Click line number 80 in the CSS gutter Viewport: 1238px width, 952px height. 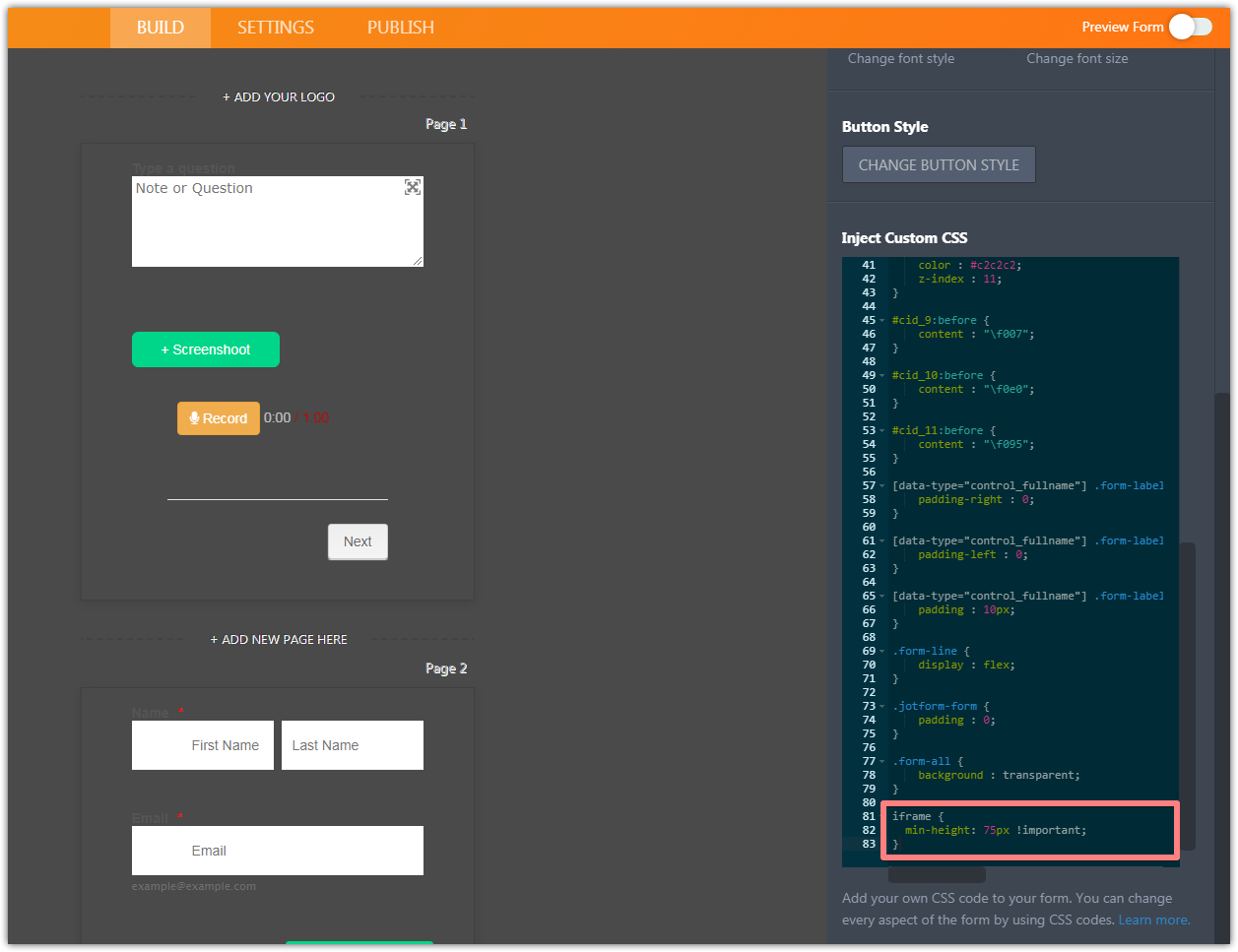coord(869,802)
